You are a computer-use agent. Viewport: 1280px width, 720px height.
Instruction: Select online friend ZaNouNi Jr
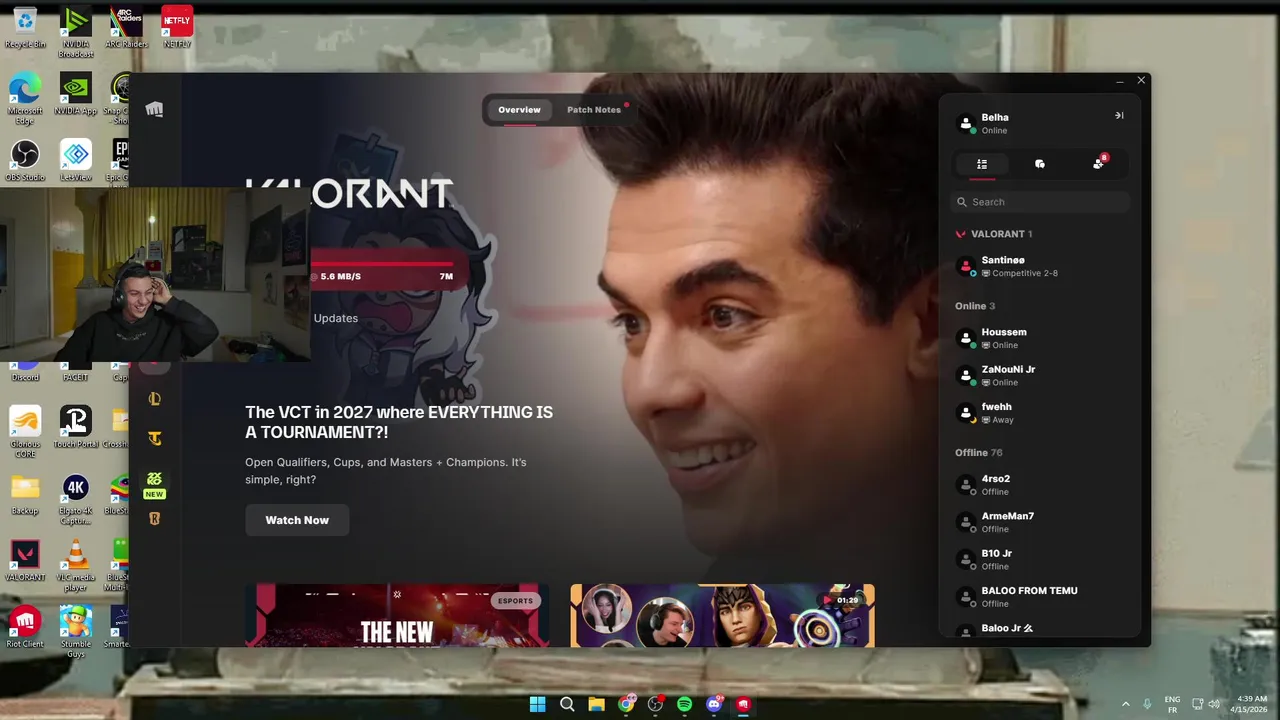[x=1040, y=375]
